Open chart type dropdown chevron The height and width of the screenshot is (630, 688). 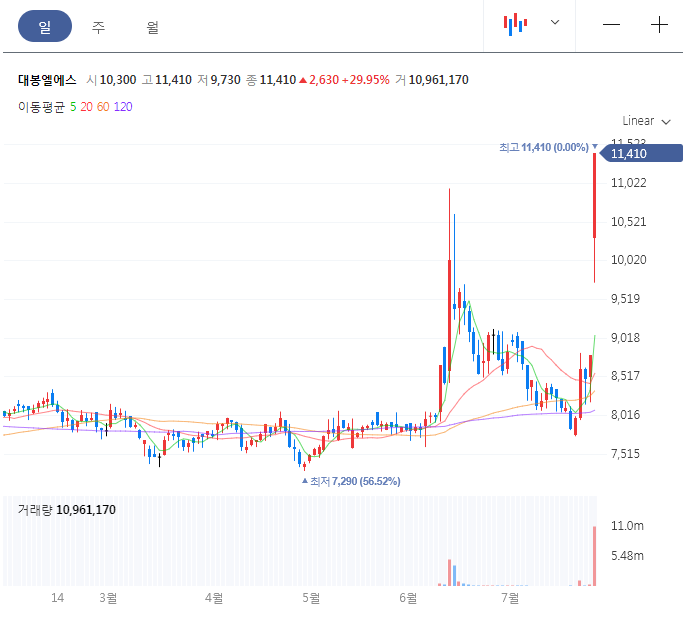[555, 22]
